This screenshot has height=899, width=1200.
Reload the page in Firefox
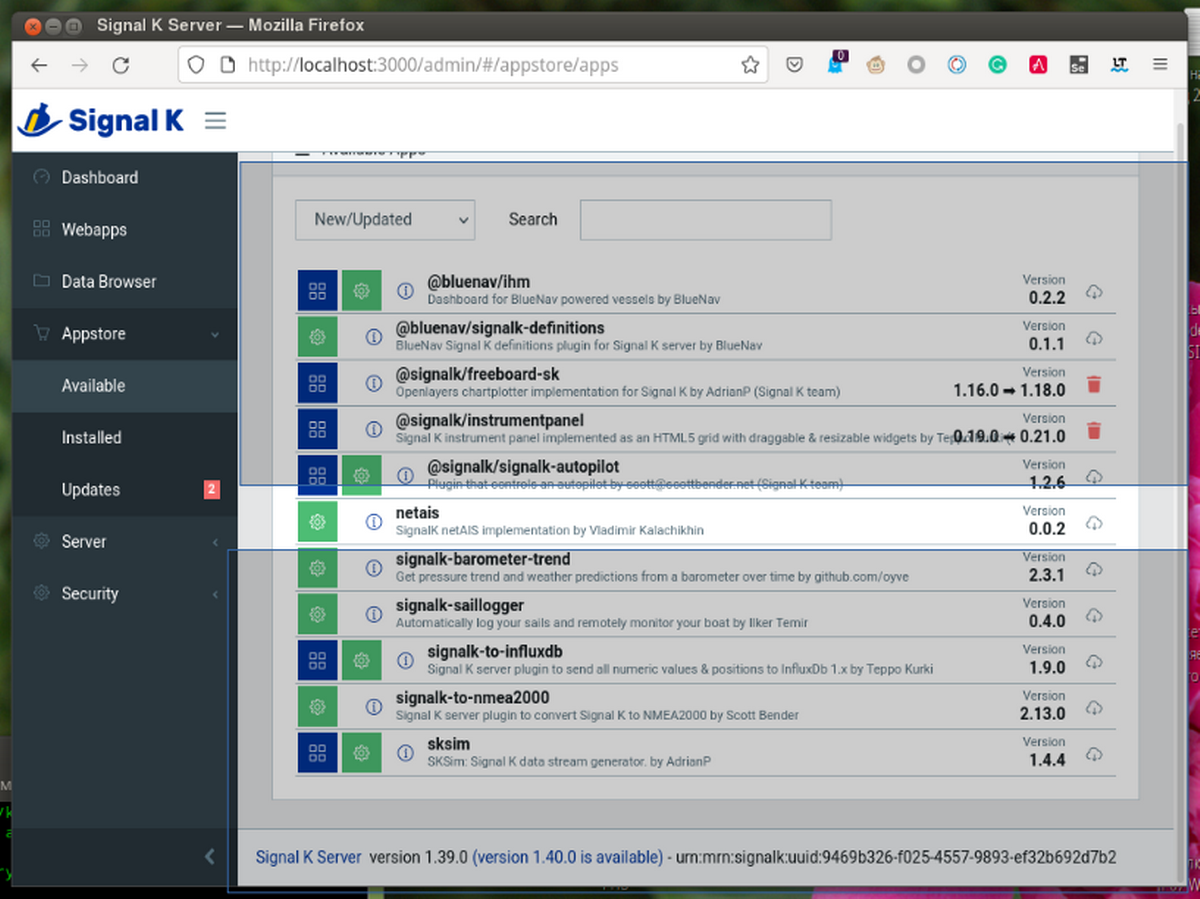[120, 65]
